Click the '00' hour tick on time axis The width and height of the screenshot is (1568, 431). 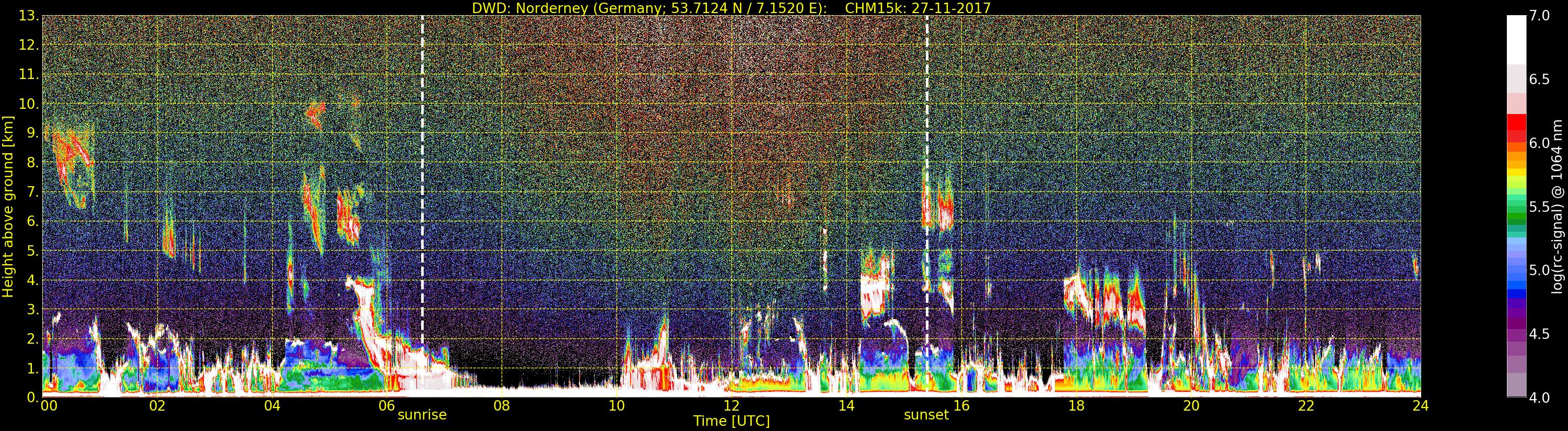(x=49, y=406)
